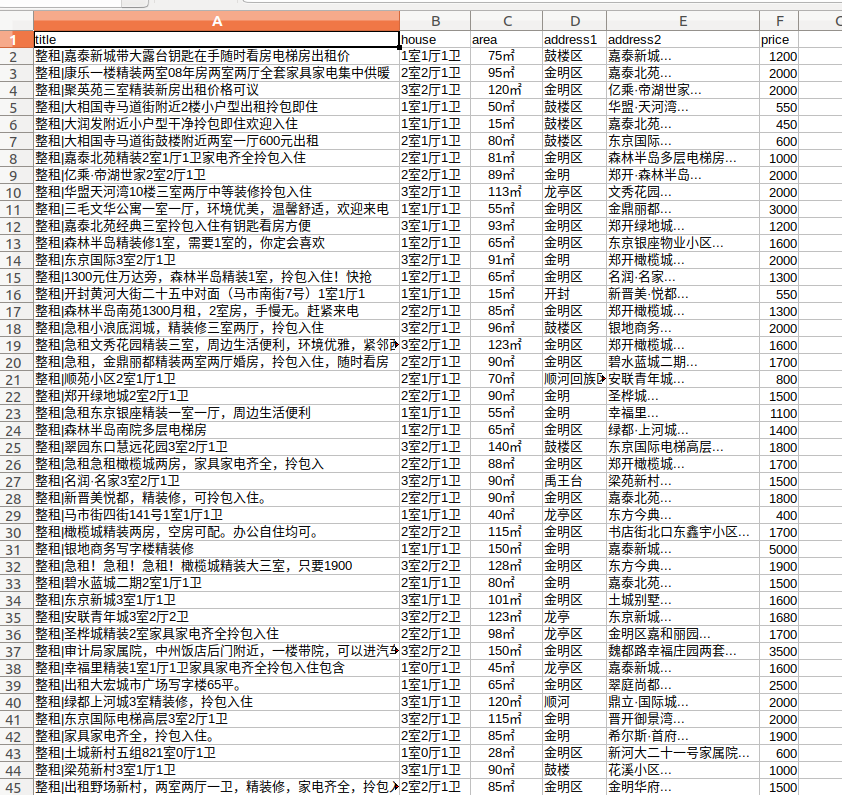Click price cell 3000 in row 11
The image size is (842, 795).
pos(779,209)
